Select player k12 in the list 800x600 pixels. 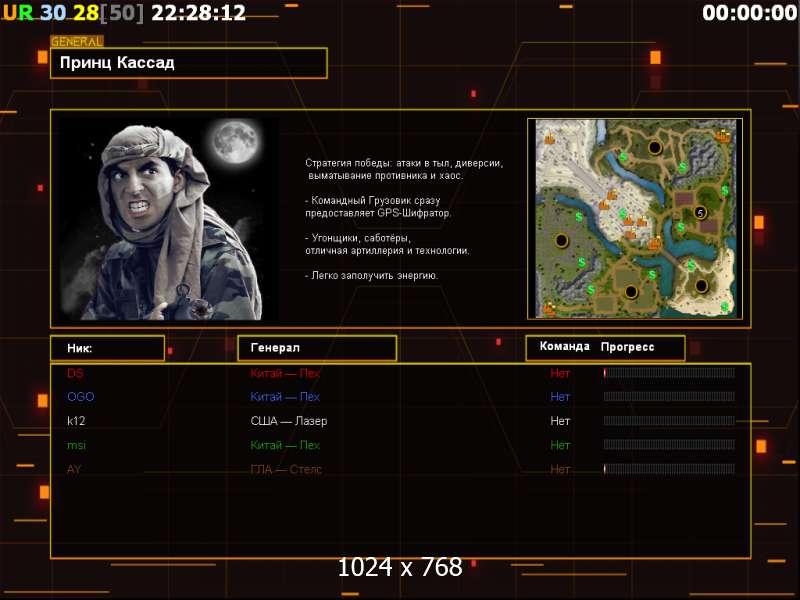[x=76, y=421]
